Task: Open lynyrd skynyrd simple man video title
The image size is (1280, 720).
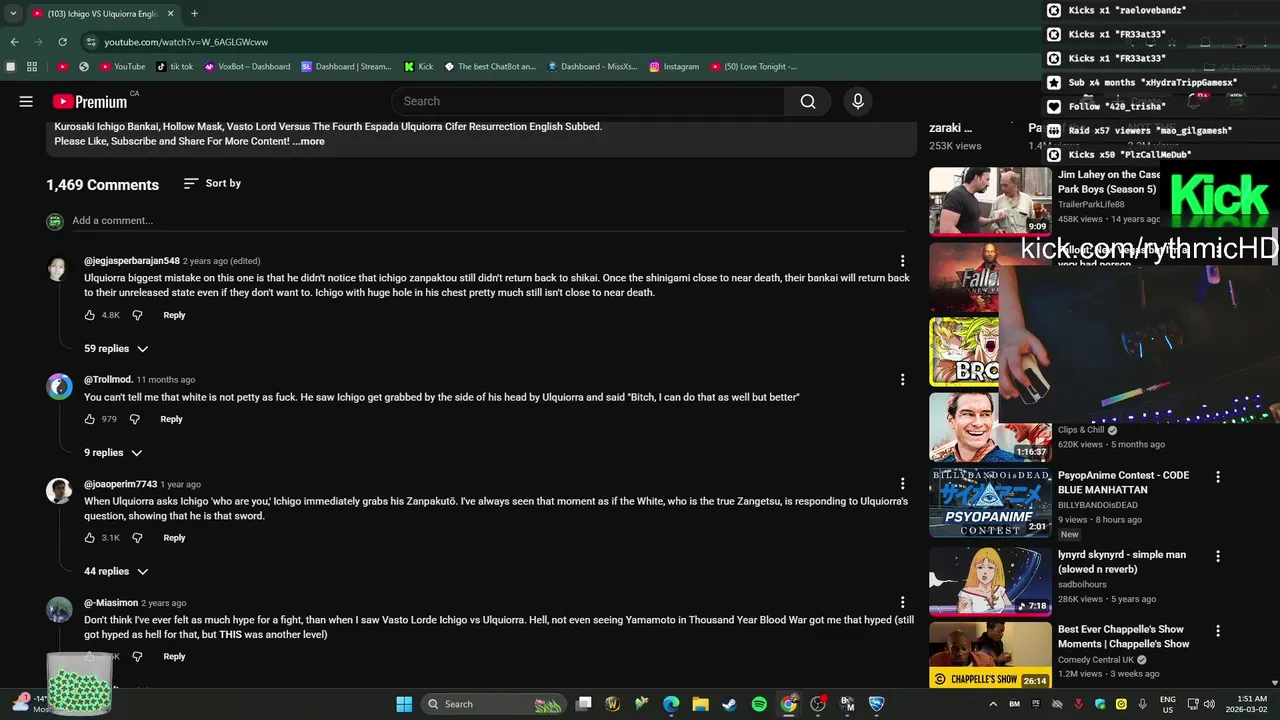Action: point(1122,562)
